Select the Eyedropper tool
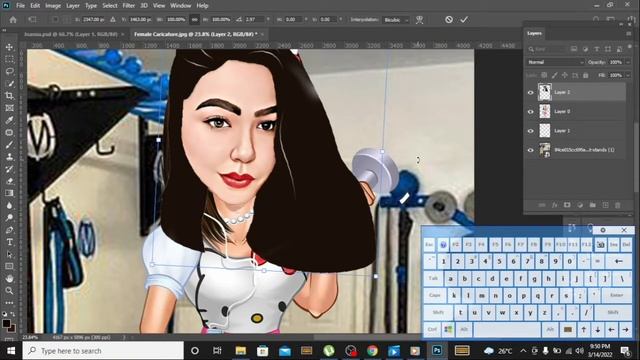 [9, 120]
